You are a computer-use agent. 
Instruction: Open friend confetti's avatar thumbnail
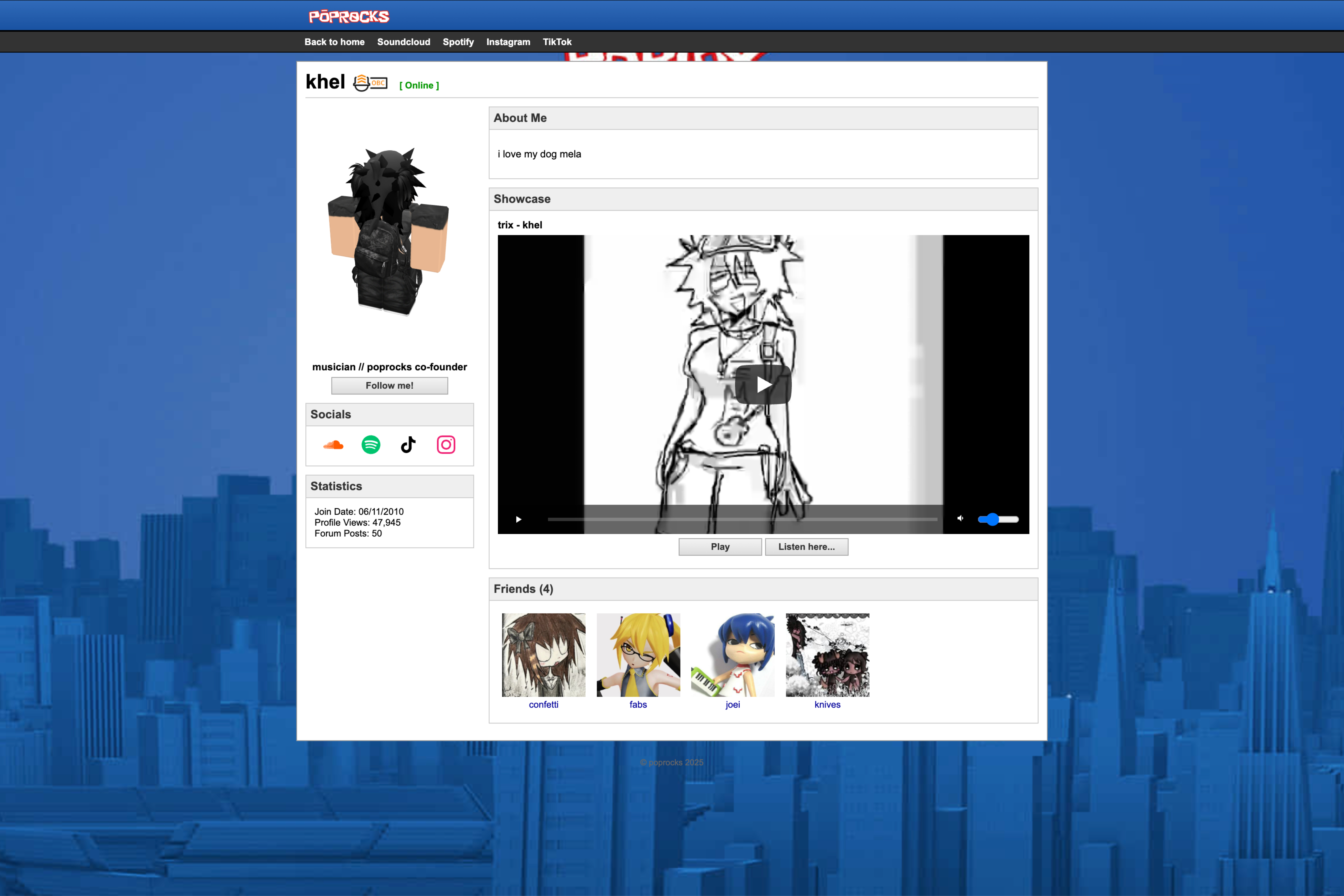pos(543,655)
